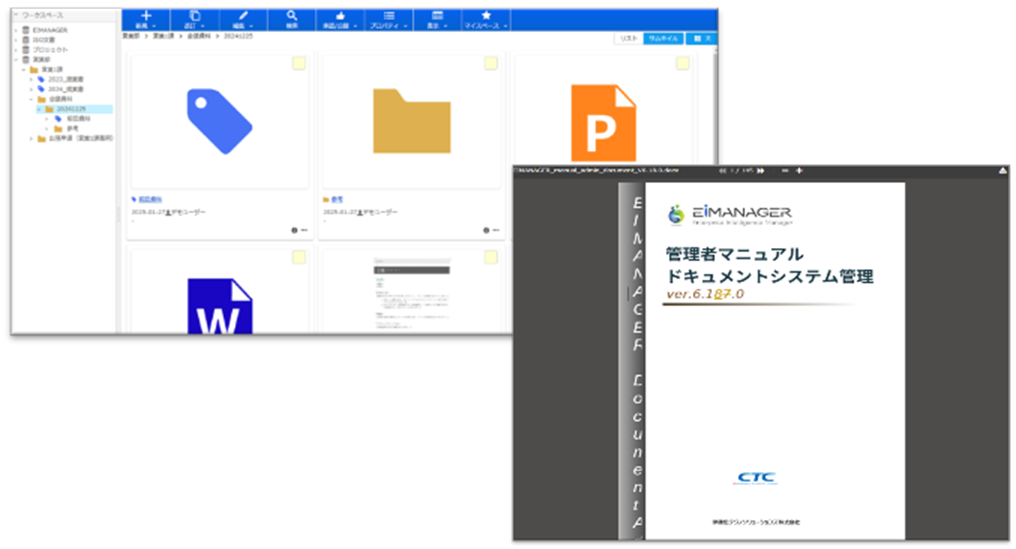Screen dimensions: 1016x549
Task: Open the copy-icon toolbar menu
Action: click(x=194, y=19)
